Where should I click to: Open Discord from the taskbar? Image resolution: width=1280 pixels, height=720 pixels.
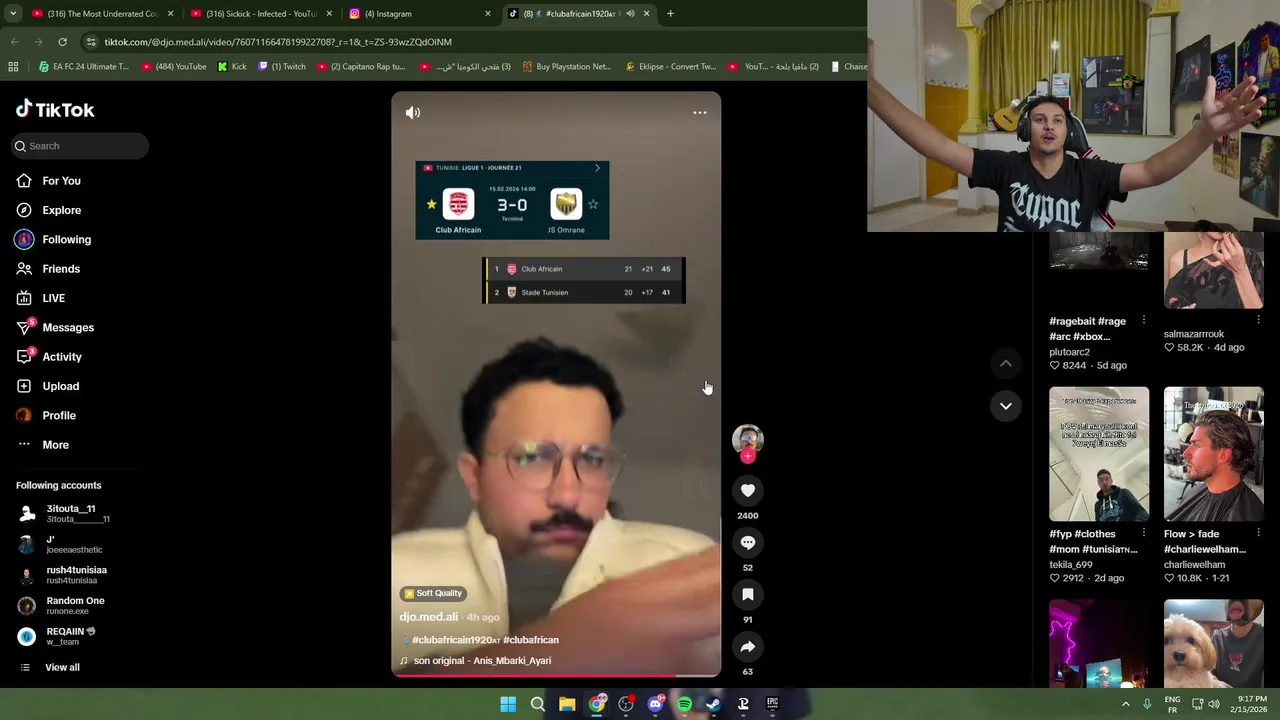655,704
